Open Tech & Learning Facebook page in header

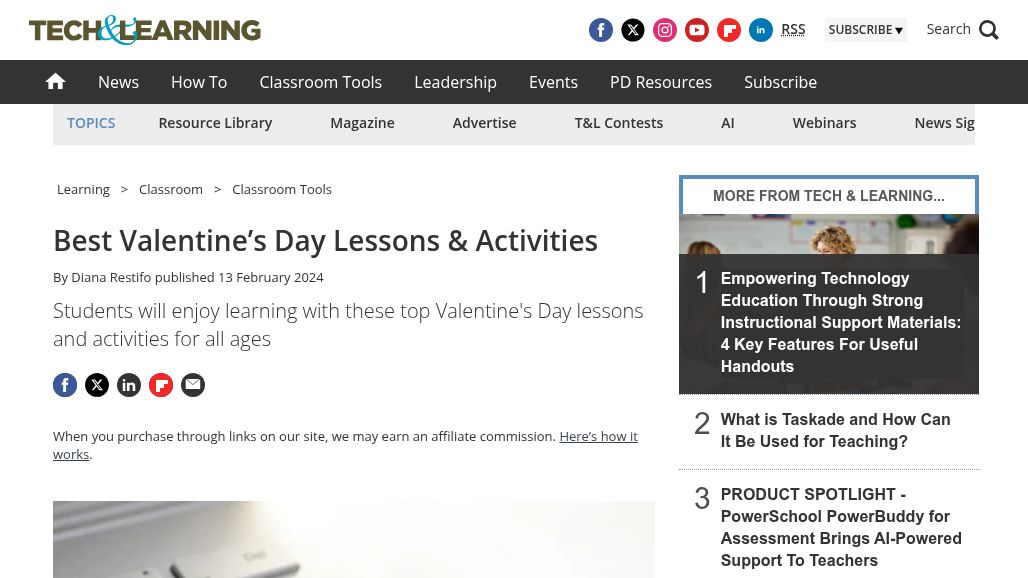tap(601, 30)
